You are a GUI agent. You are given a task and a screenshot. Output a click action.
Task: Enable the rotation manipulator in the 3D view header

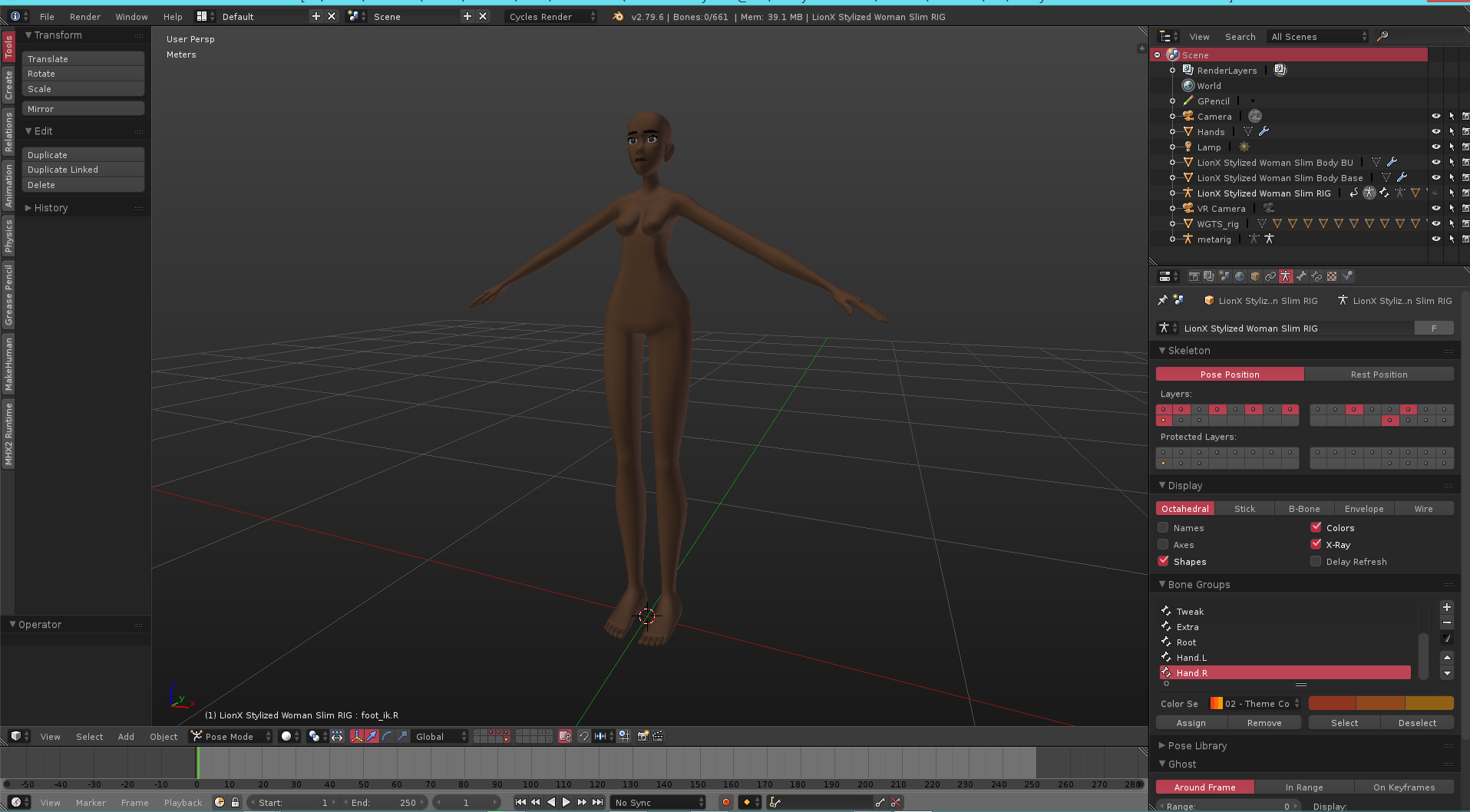coord(388,736)
